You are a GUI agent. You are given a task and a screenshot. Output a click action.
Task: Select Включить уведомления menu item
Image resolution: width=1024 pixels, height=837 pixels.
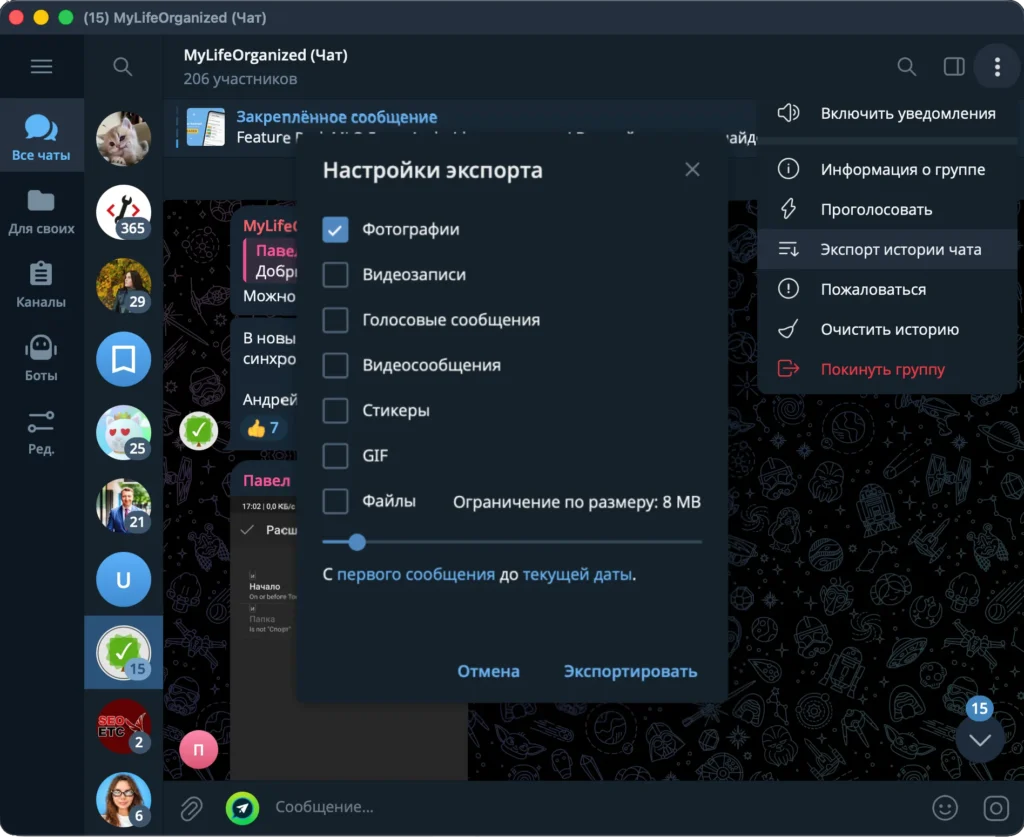pos(888,114)
